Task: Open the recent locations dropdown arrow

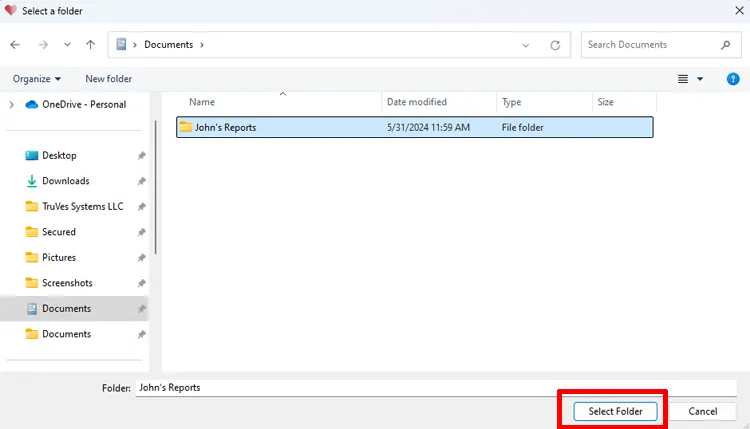Action: click(67, 45)
